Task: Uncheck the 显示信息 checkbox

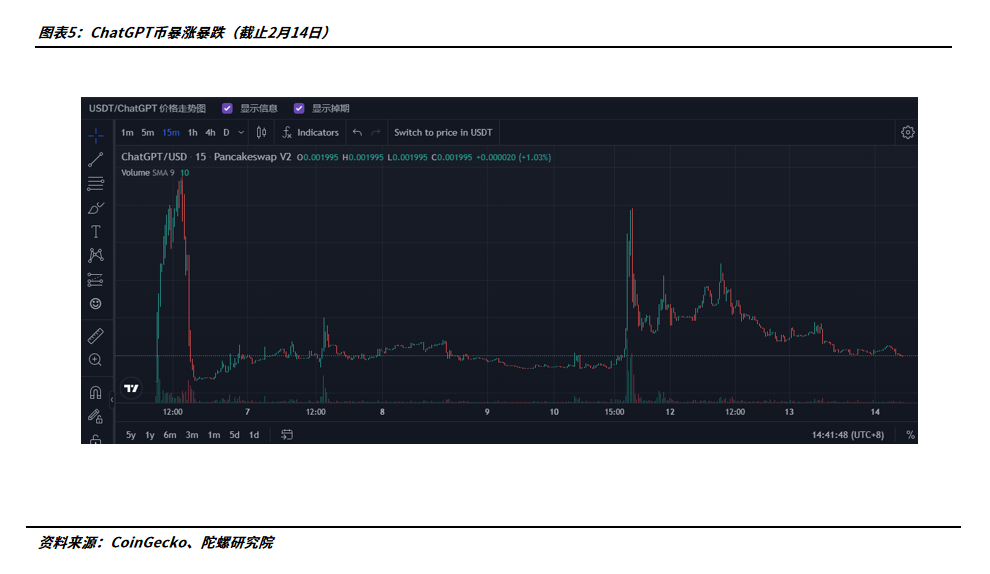Action: click(x=227, y=108)
